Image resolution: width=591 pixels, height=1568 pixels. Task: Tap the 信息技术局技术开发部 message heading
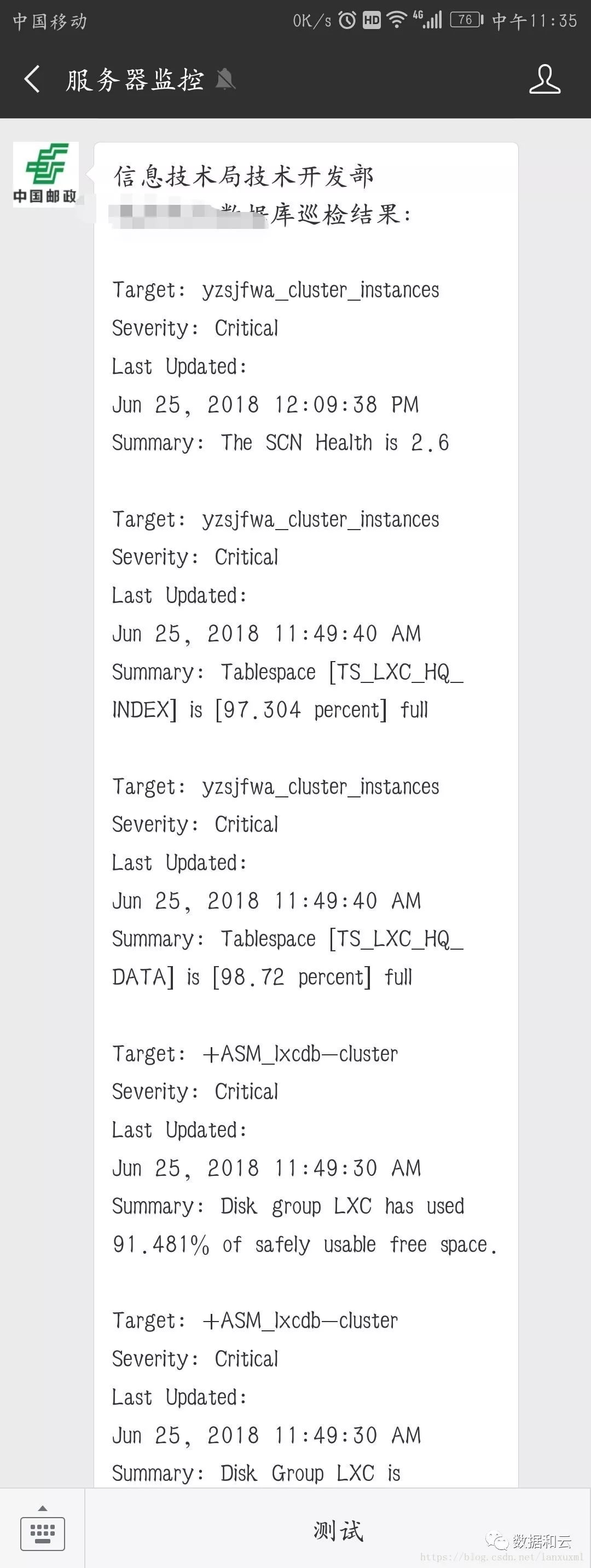[243, 176]
